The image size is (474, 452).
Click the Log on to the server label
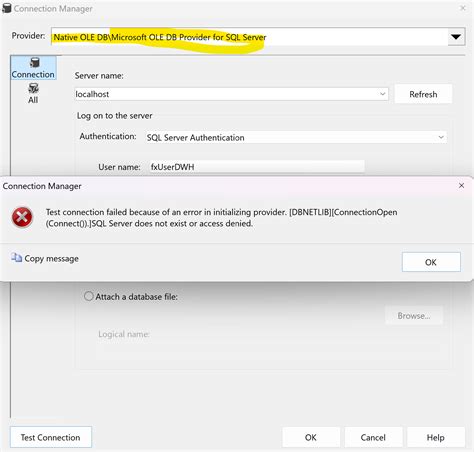[114, 116]
